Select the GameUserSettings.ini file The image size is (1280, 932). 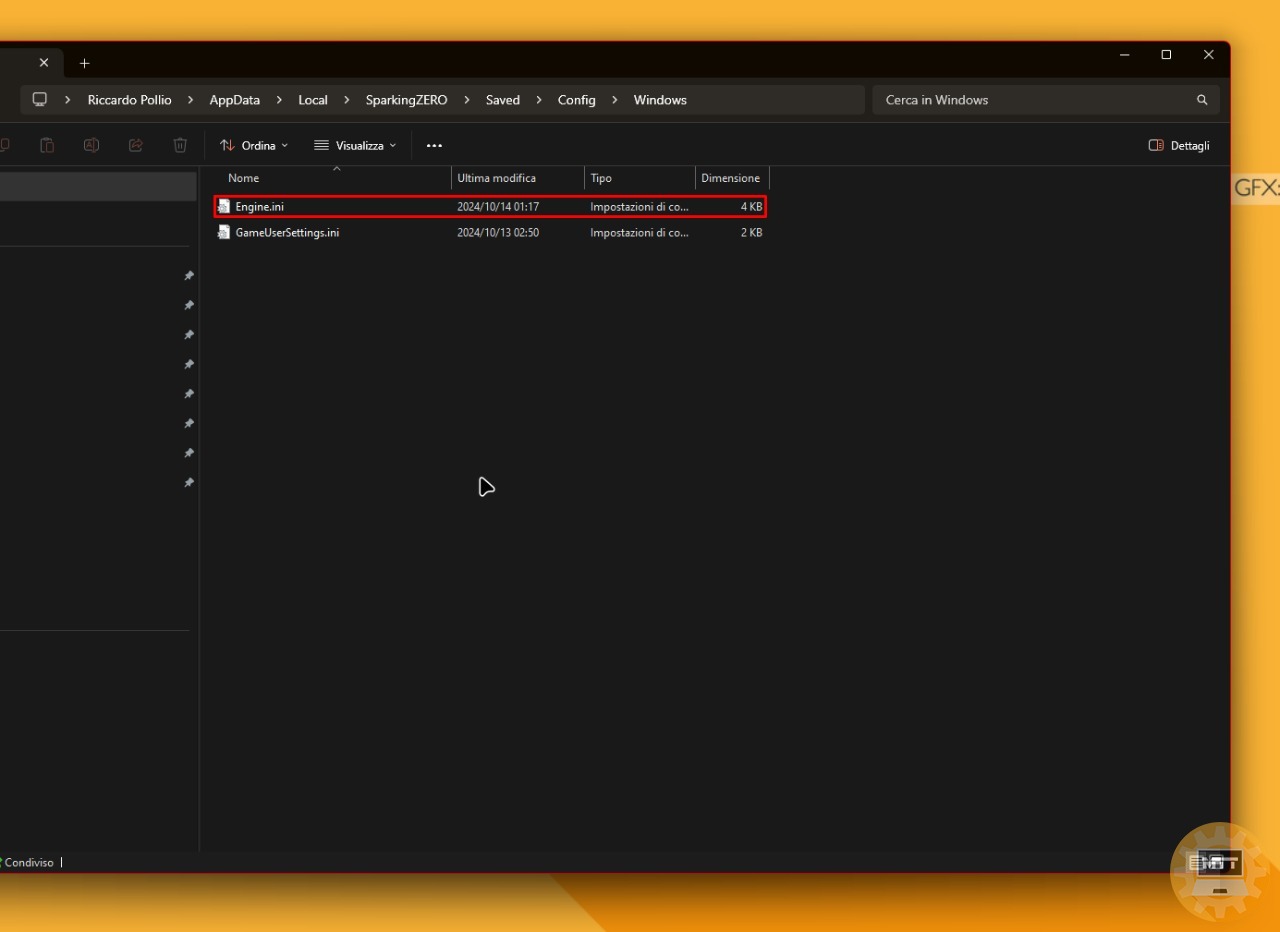(x=490, y=232)
